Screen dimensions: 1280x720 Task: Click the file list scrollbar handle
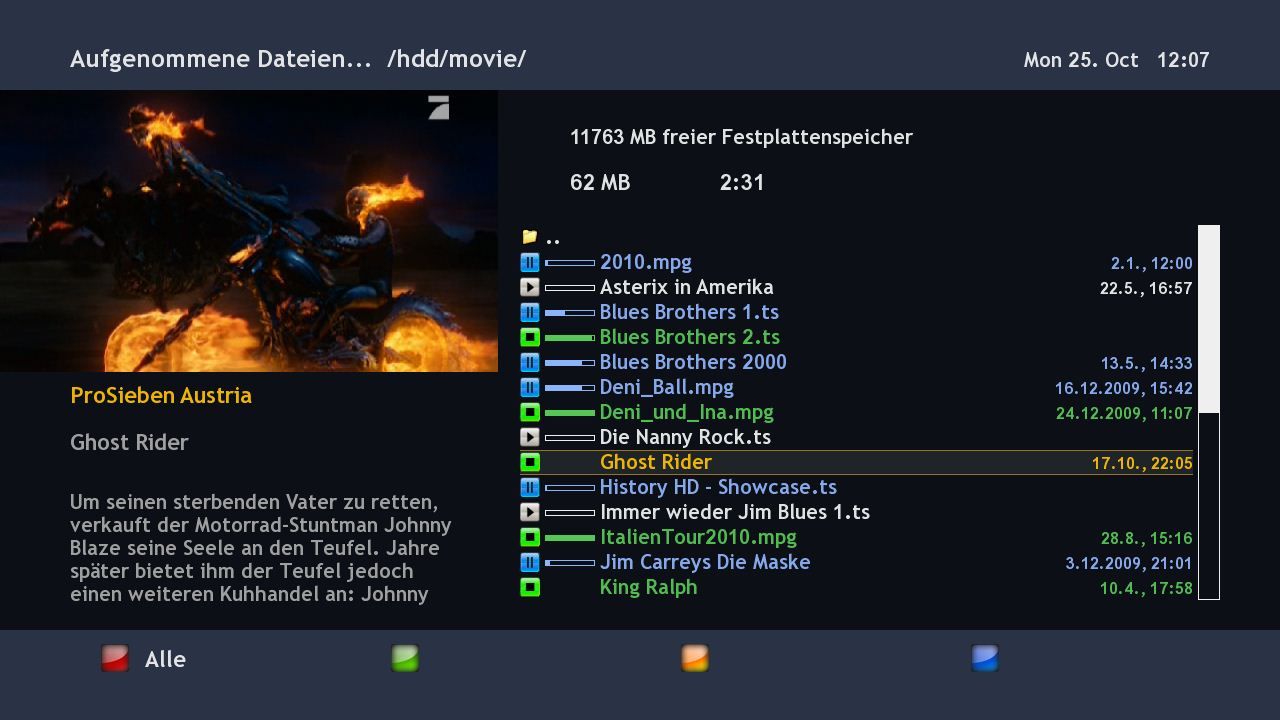(x=1209, y=319)
